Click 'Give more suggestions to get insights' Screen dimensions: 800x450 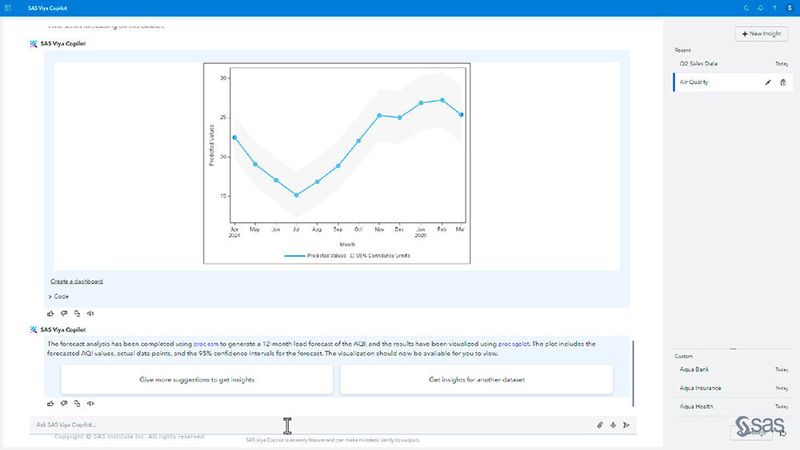[x=197, y=380]
